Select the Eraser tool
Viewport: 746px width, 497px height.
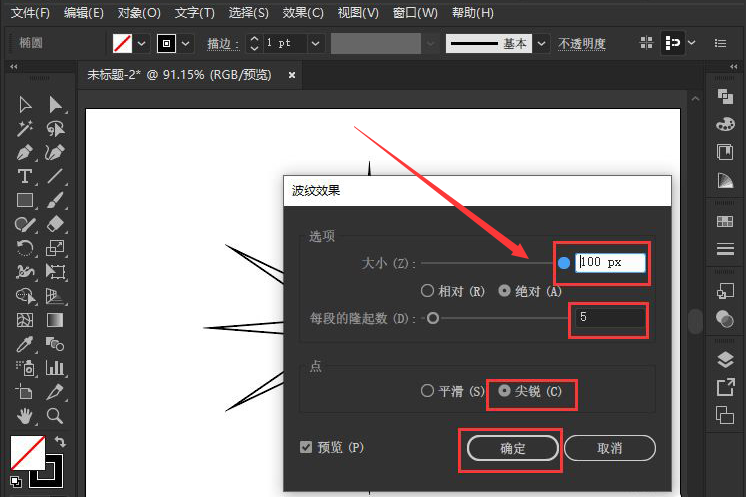point(55,224)
